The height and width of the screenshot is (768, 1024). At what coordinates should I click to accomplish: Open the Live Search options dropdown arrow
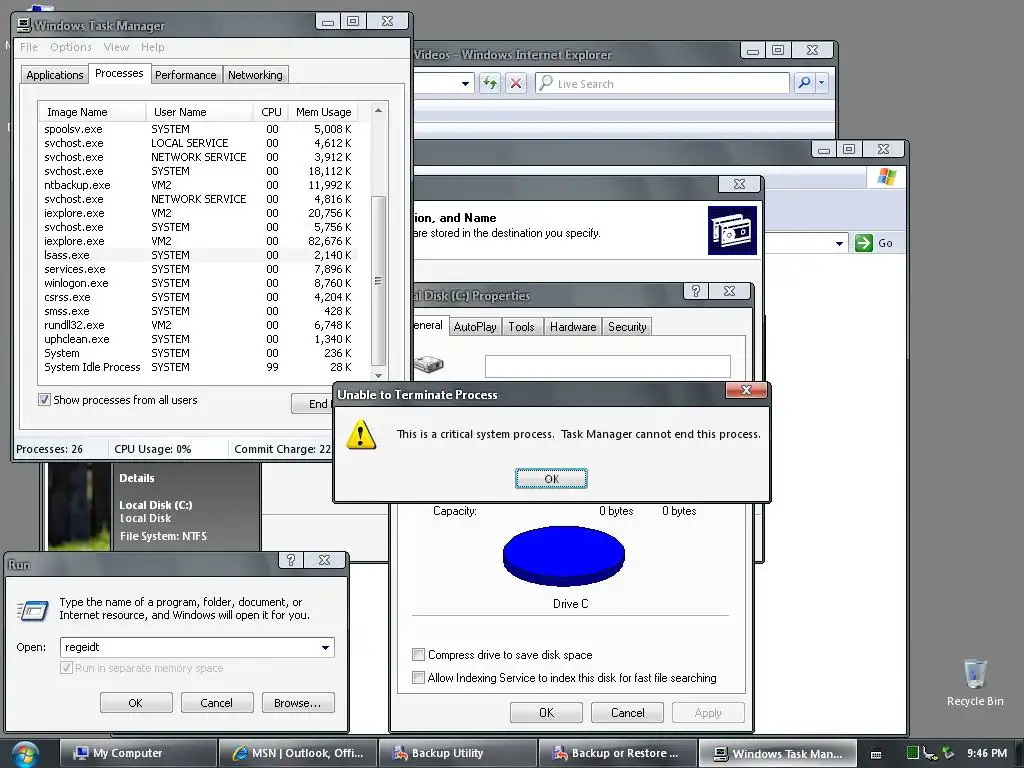[822, 83]
